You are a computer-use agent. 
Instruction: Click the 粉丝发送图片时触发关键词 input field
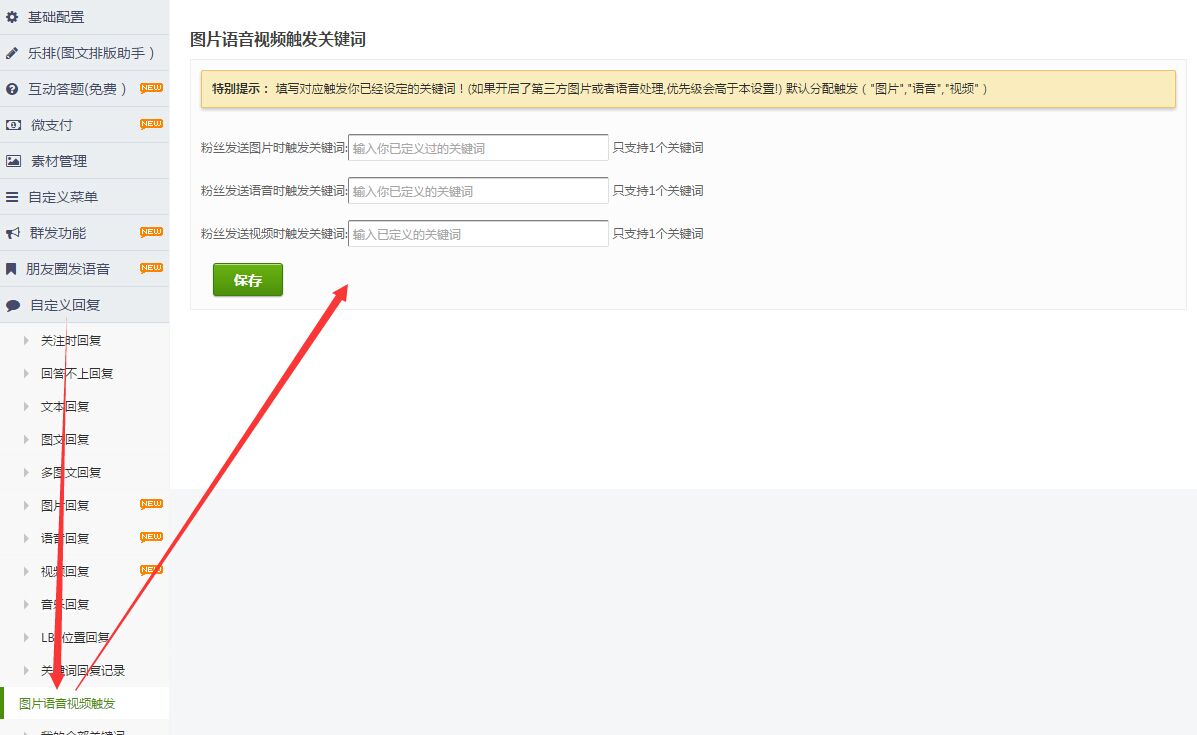point(478,148)
